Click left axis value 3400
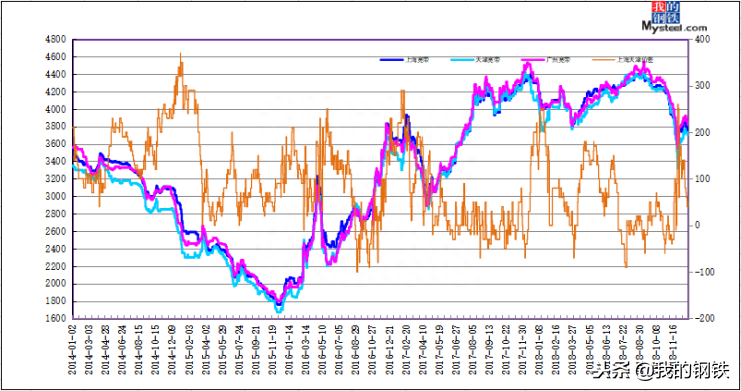The width and height of the screenshot is (741, 391). 55,162
